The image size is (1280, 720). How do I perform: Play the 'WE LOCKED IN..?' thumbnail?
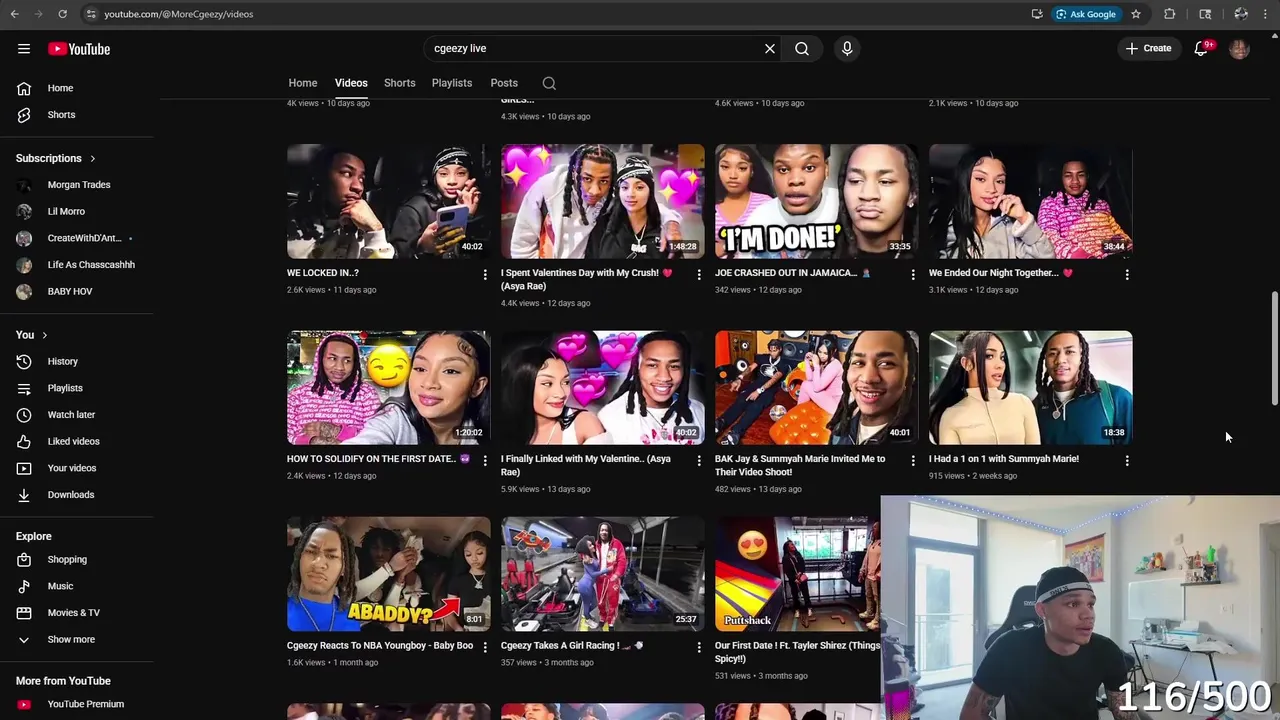(x=389, y=201)
